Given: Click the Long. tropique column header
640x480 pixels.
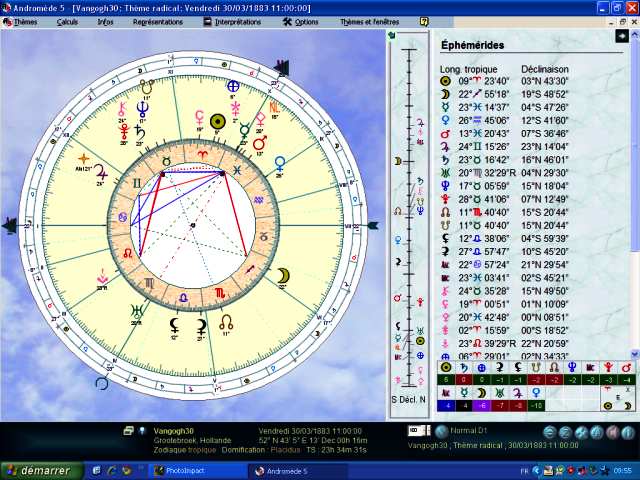Looking at the screenshot, I should pos(469,69).
